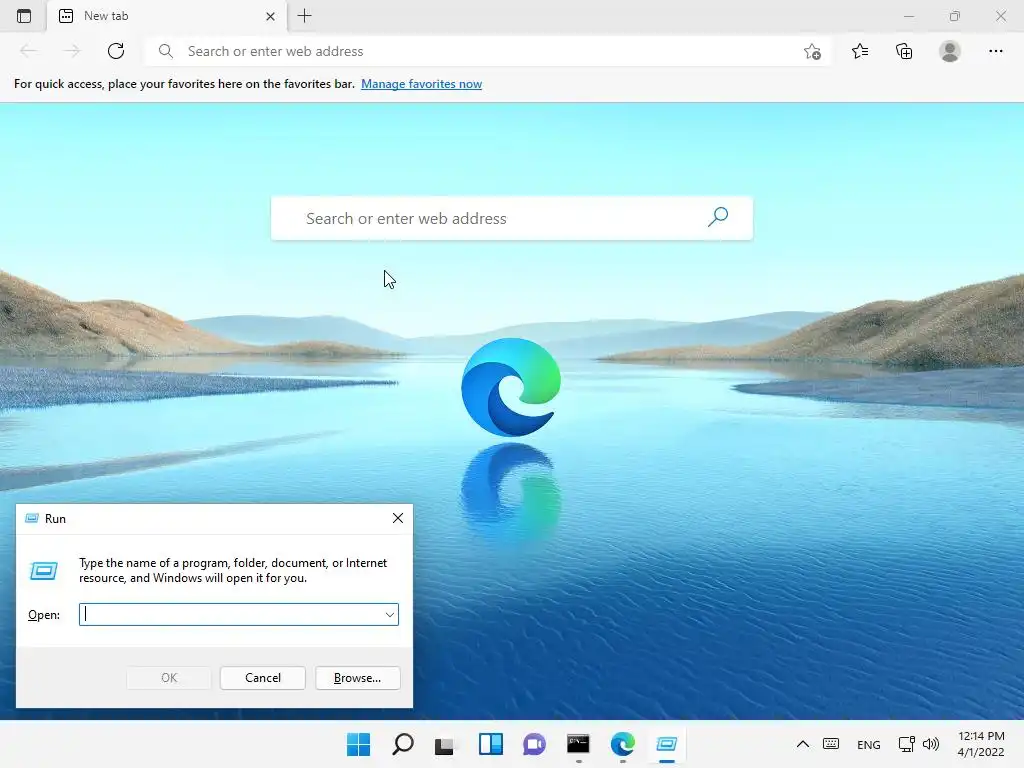Restore down the Edge browser window
Viewport: 1024px width, 768px height.
955,16
